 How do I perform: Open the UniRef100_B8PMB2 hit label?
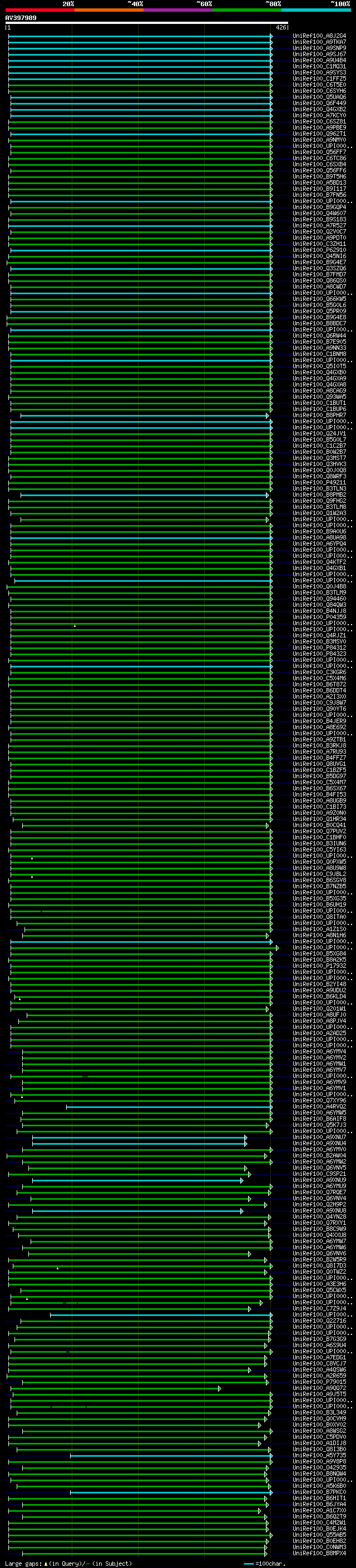pos(319,495)
